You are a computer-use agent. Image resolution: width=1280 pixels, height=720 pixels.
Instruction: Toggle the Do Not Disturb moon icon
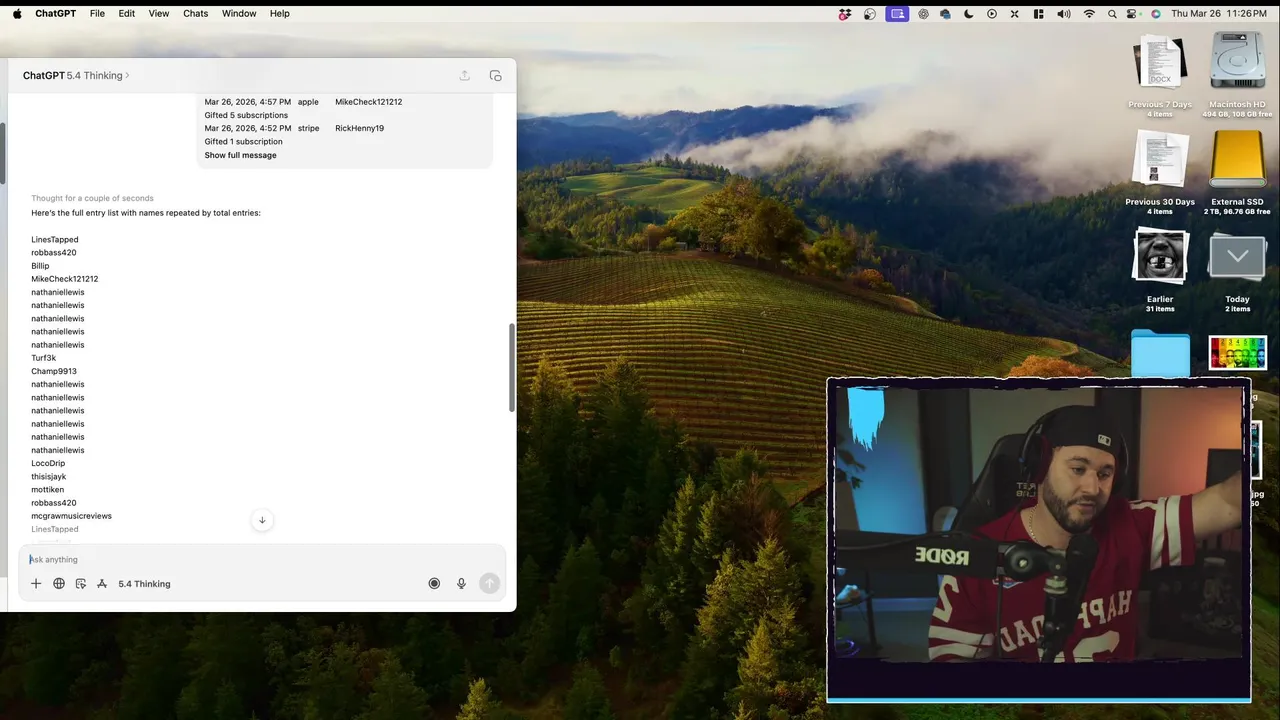pyautogui.click(x=968, y=14)
